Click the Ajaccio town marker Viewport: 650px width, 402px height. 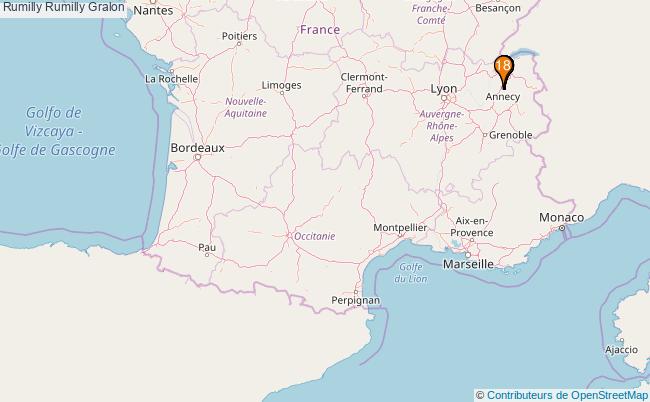[622, 340]
